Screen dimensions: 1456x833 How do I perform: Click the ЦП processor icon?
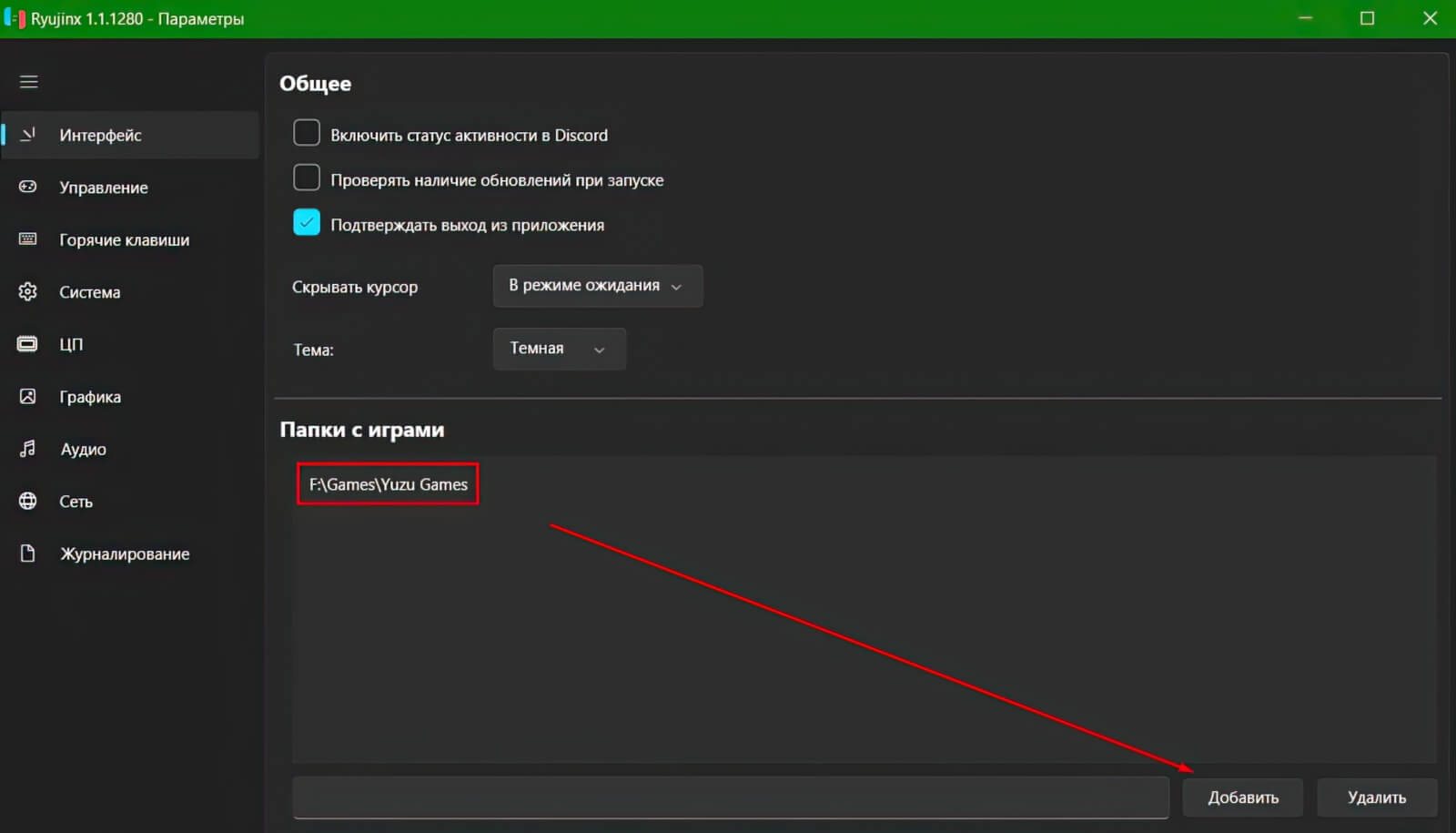pos(28,344)
